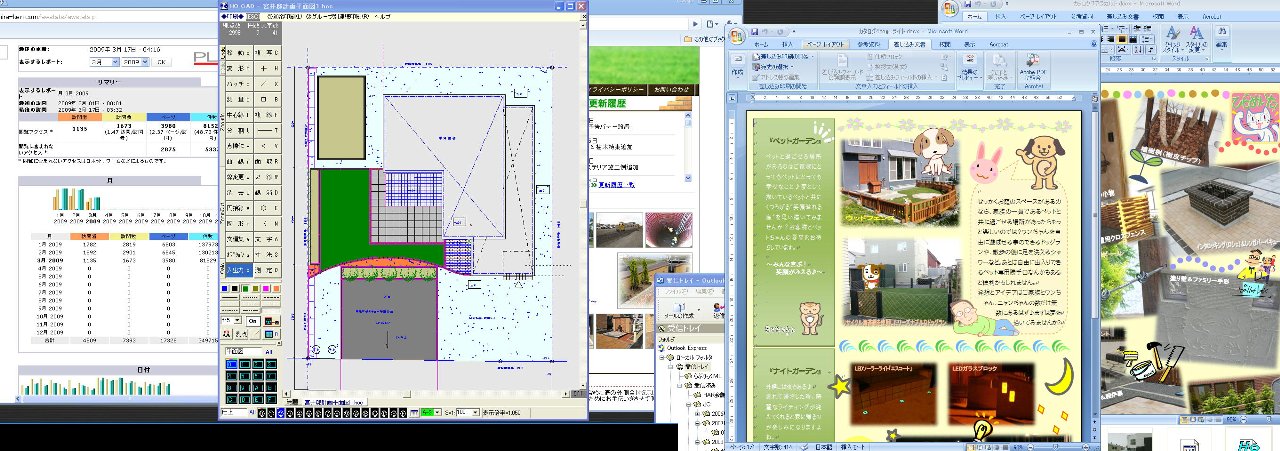Viewport: 1280px width, 451px height.
Task: Click right arrow of CAD horizontal scrollbar
Action: [x=565, y=394]
